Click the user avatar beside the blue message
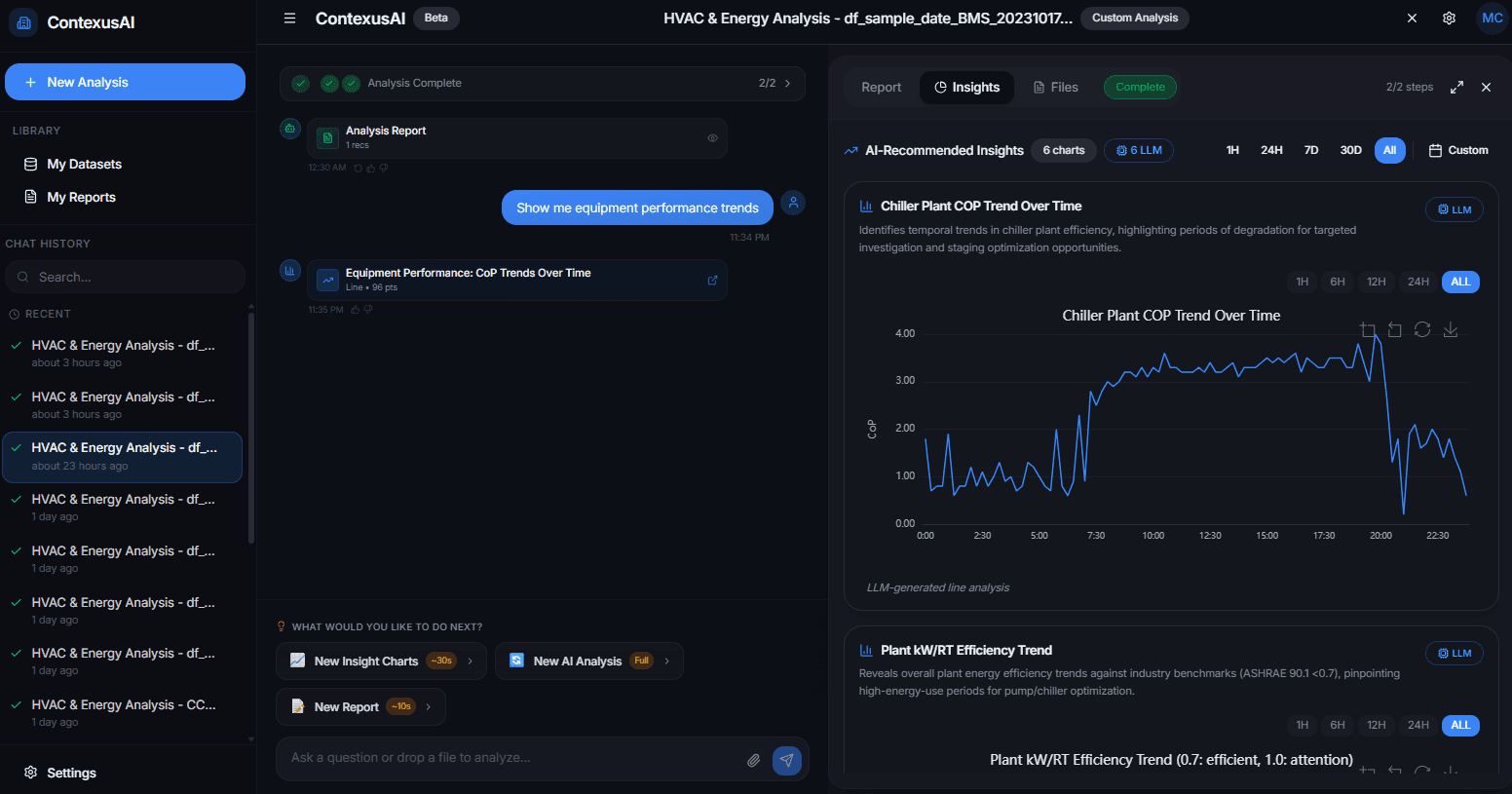The height and width of the screenshot is (794, 1512). (x=793, y=203)
